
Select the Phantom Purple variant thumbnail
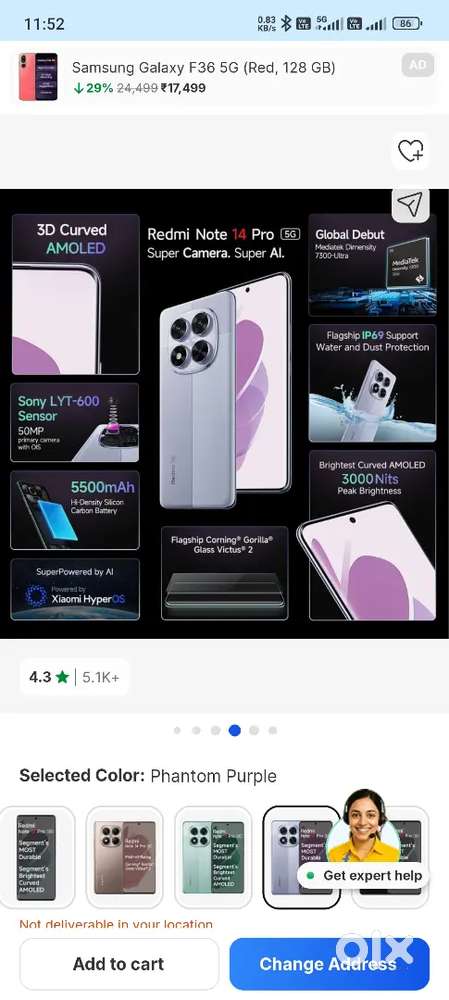point(302,857)
